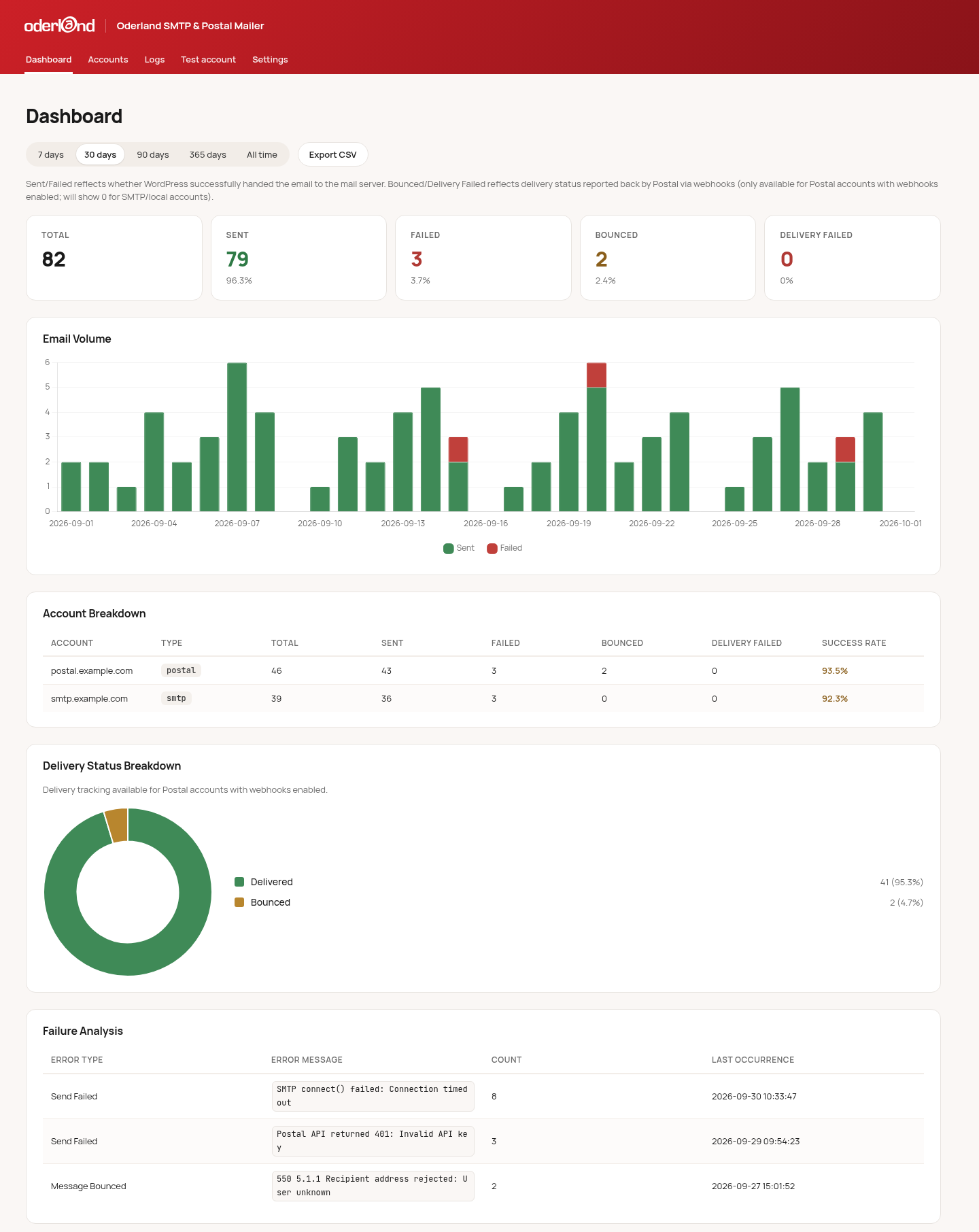Click the tallest bar on 2026-09-07
Viewport: 979px width, 1232px height.
click(237, 437)
